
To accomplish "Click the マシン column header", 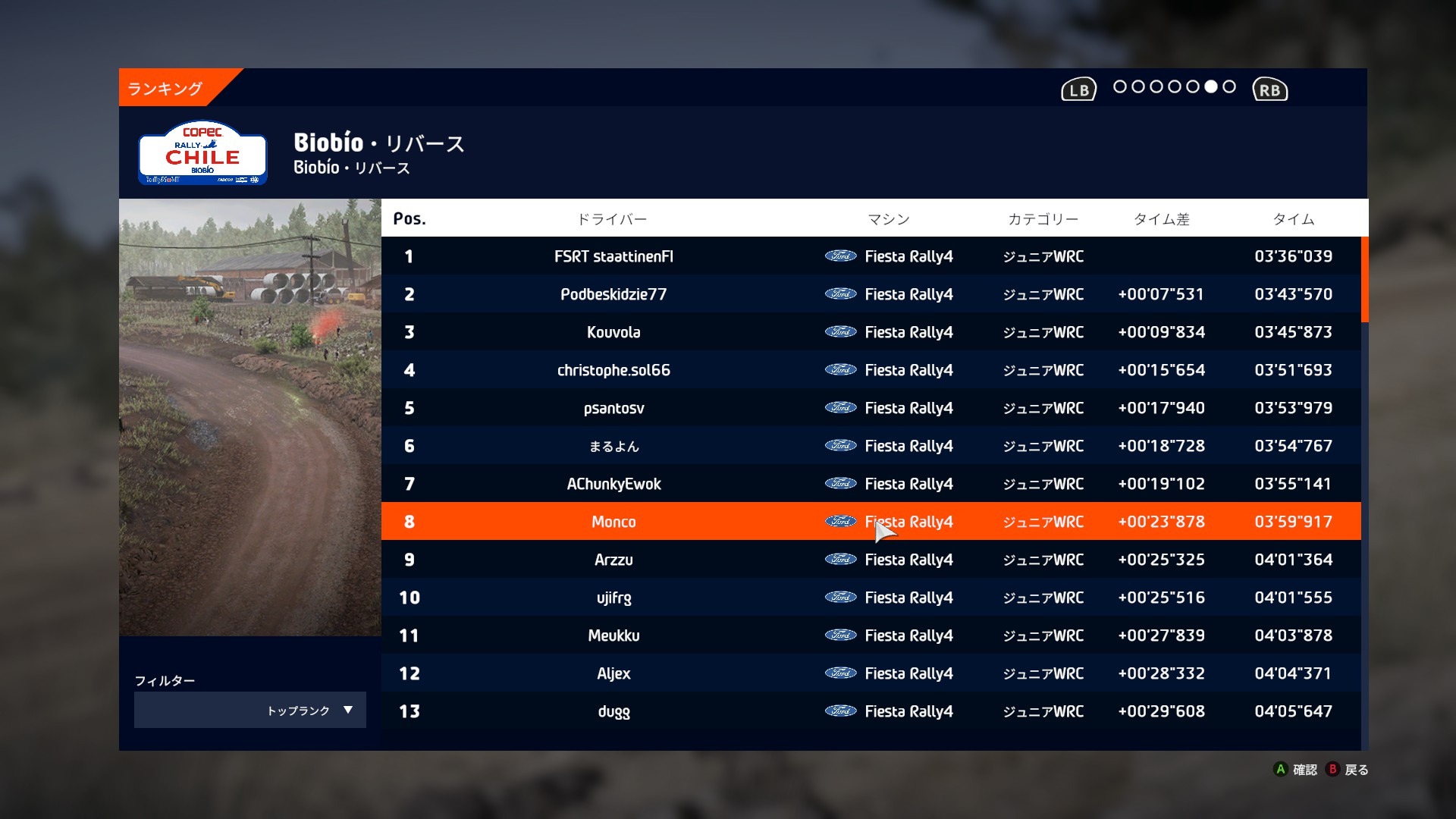I will (889, 219).
